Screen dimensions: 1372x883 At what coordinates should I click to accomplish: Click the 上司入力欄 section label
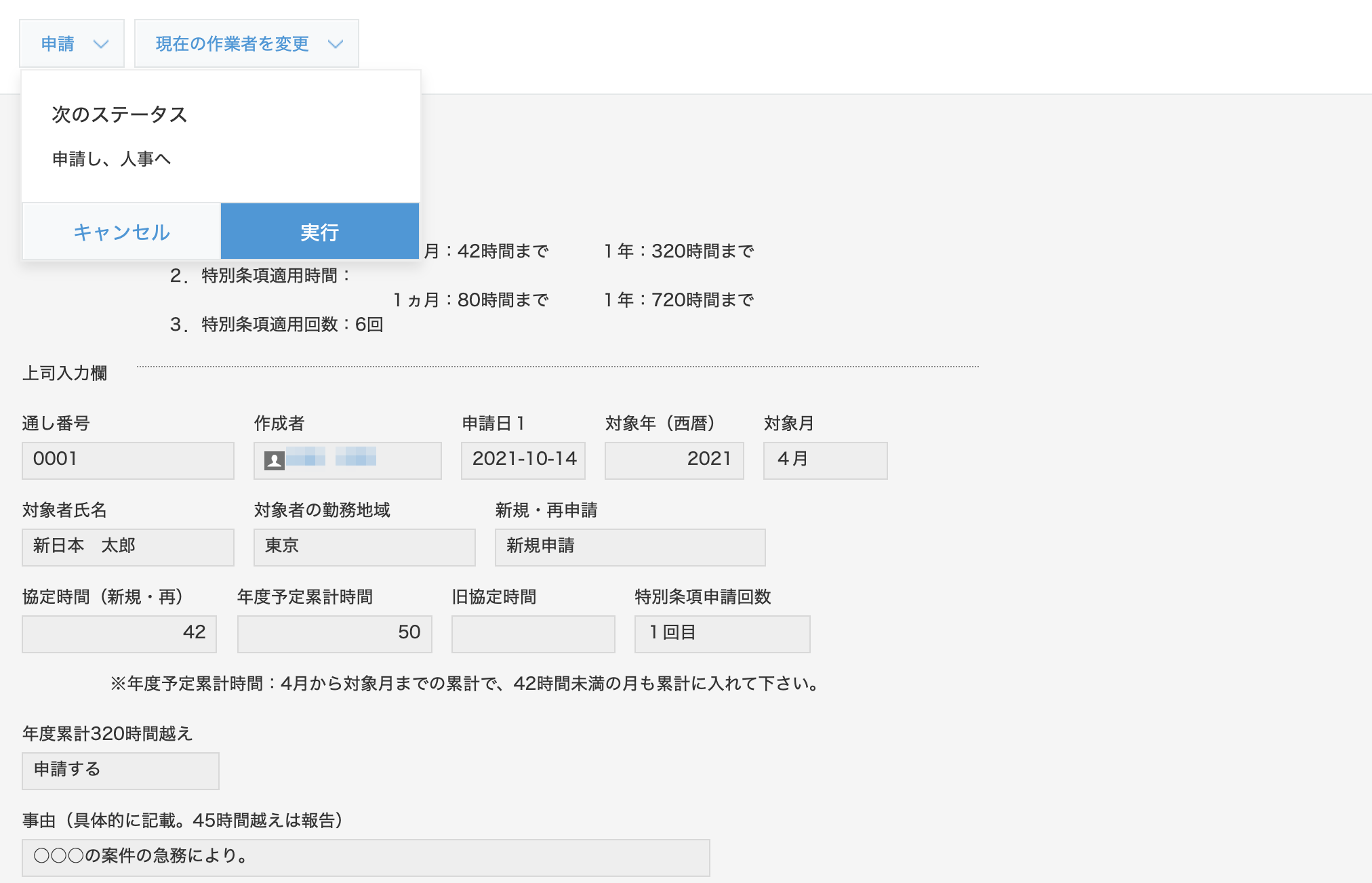tap(64, 373)
